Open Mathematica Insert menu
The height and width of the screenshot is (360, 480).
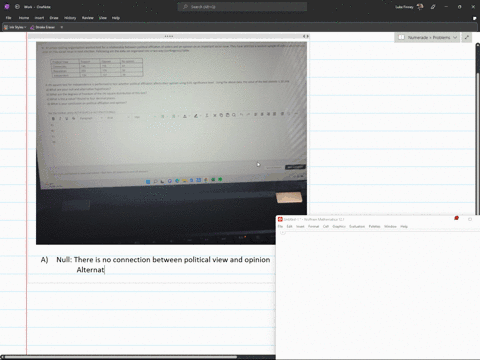click(300, 227)
